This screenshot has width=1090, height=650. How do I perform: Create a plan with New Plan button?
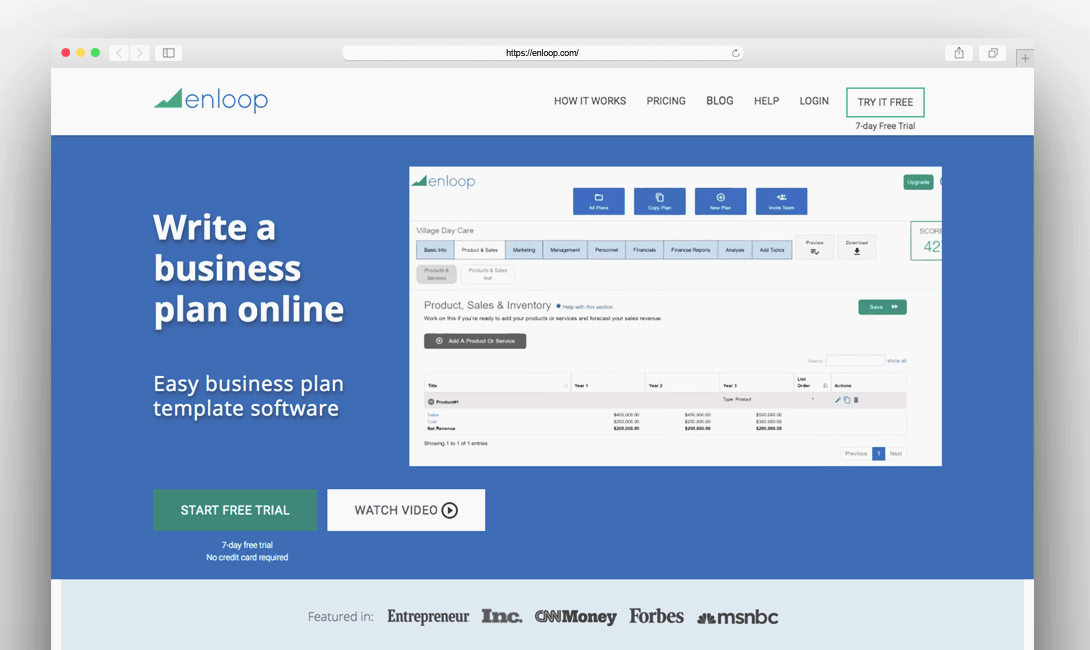(x=721, y=201)
